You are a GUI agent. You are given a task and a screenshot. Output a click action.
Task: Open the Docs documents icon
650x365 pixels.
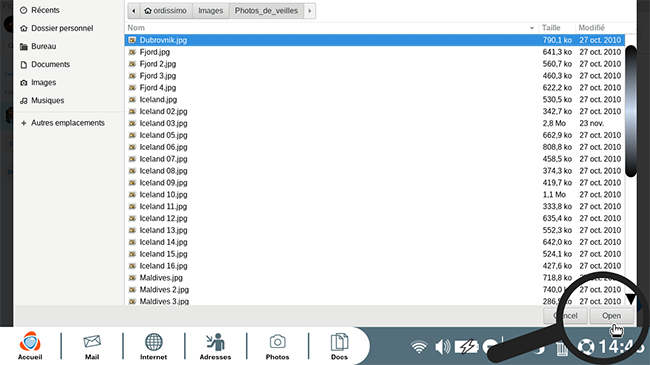pos(339,346)
